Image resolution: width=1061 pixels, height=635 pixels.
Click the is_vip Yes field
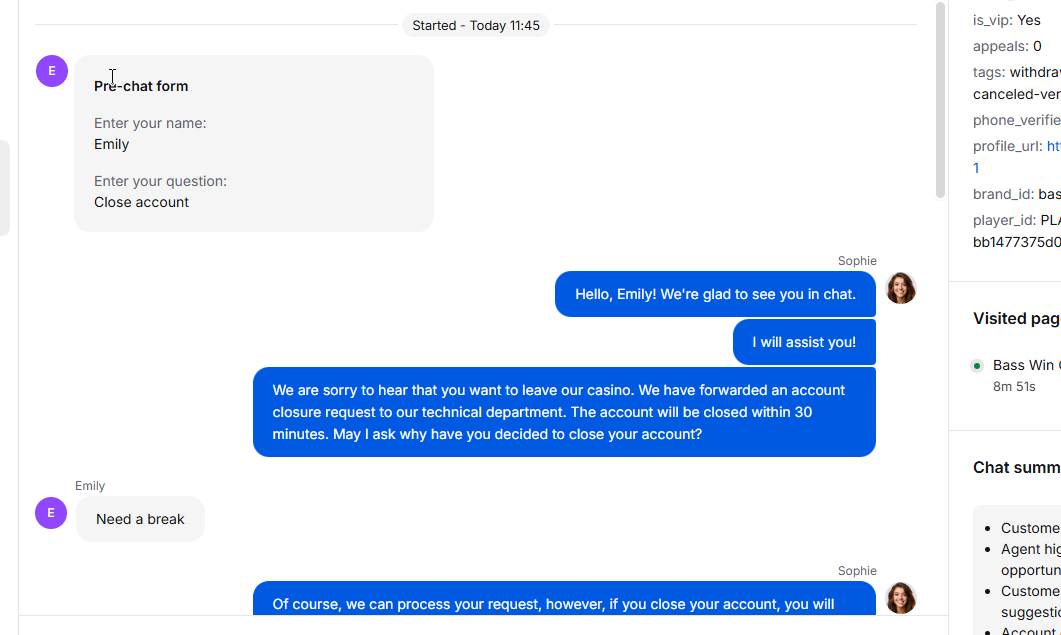tap(1007, 20)
